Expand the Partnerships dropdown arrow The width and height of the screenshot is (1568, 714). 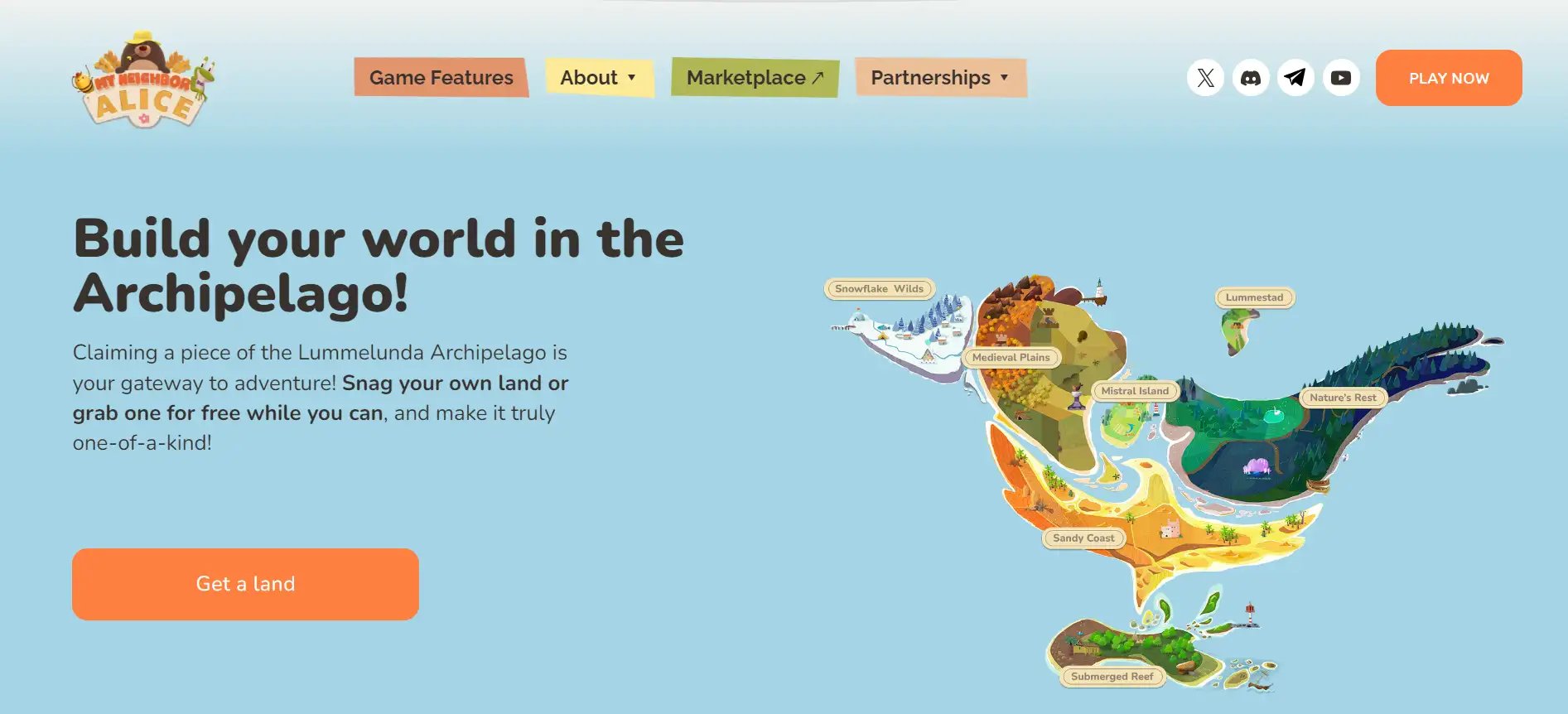click(1005, 78)
